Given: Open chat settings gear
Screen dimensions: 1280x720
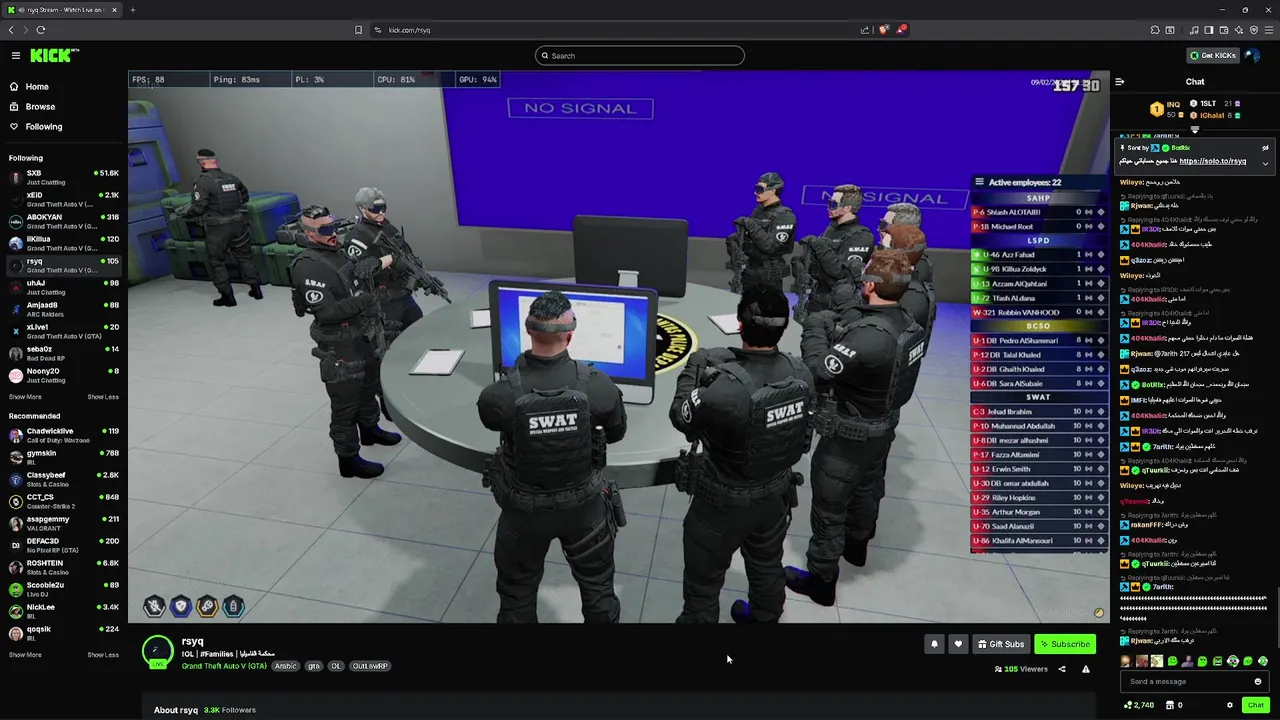Looking at the screenshot, I should [1230, 705].
